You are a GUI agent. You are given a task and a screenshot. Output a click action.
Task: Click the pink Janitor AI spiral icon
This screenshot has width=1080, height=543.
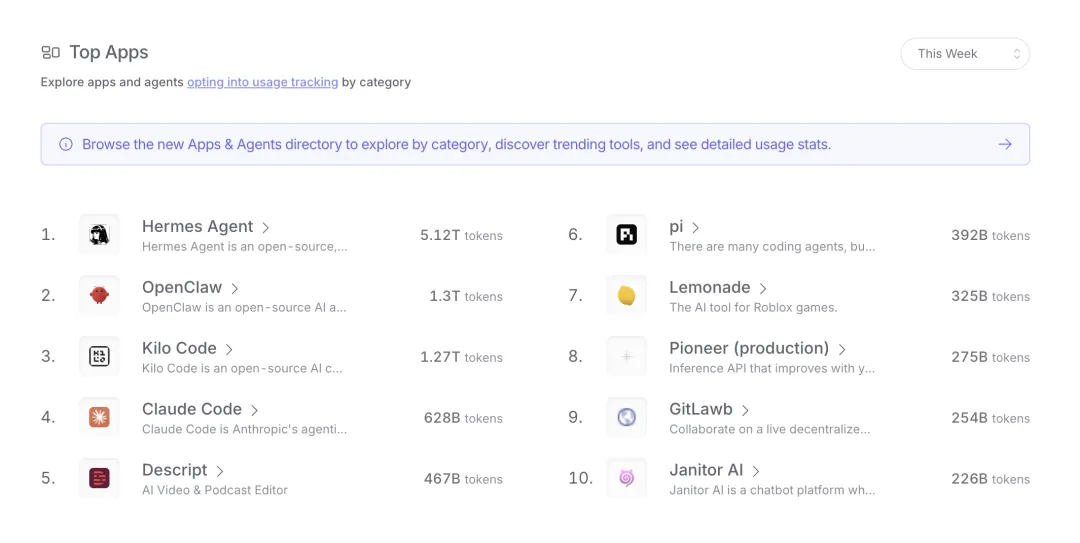click(626, 478)
